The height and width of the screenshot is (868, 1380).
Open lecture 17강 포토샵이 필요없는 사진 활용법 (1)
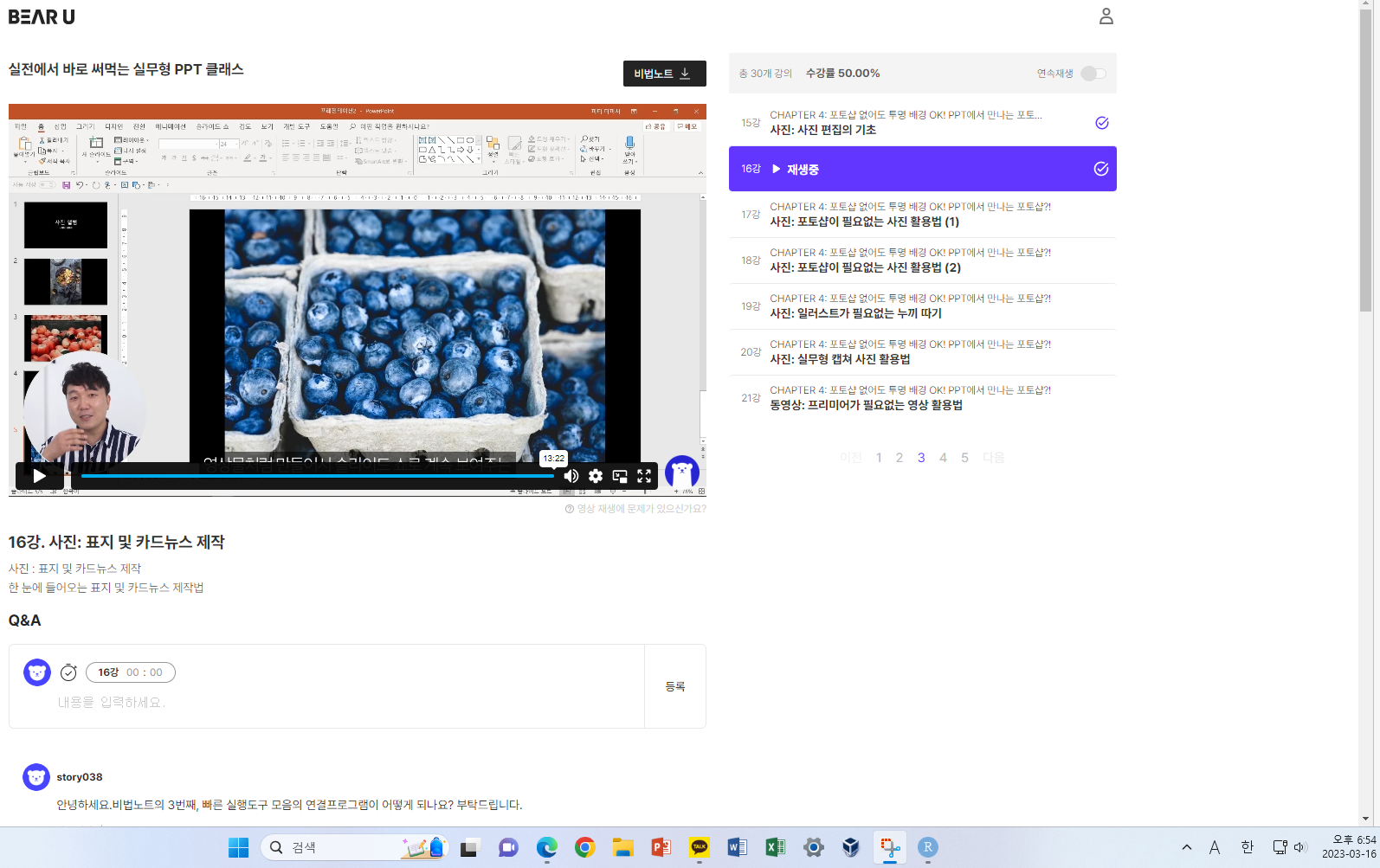pyautogui.click(x=923, y=215)
